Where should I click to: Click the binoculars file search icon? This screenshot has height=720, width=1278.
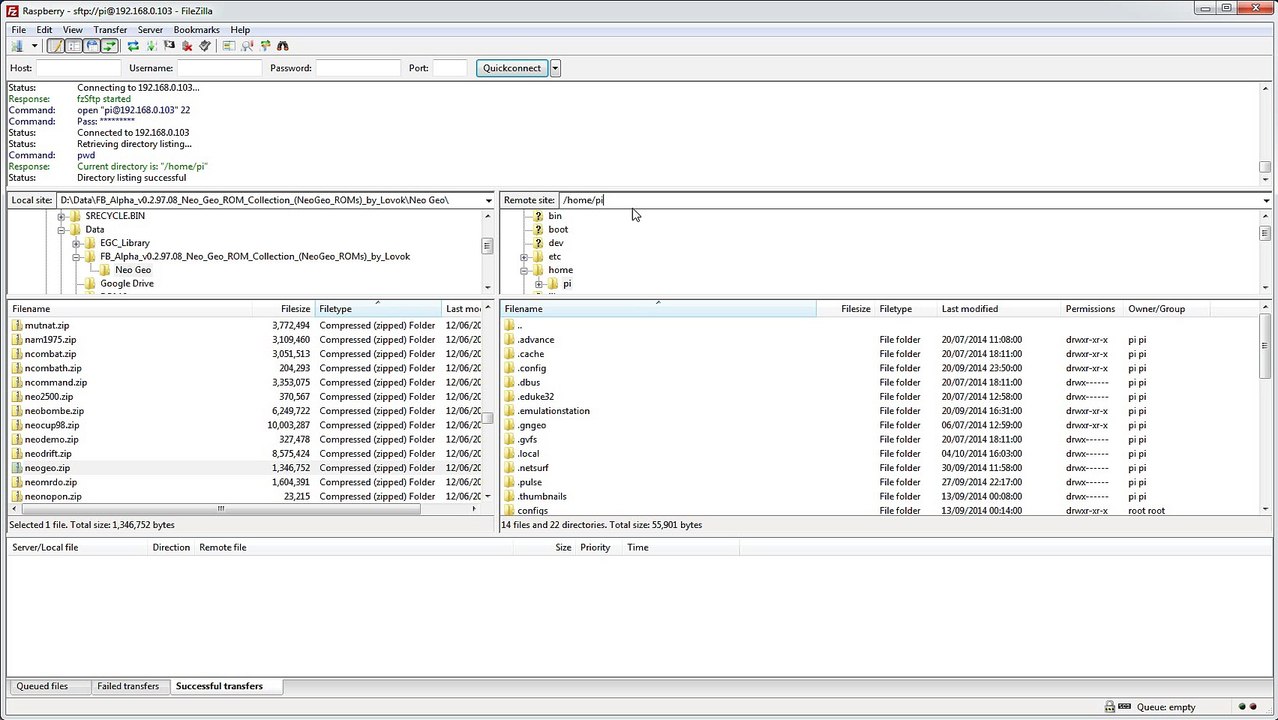(x=283, y=46)
